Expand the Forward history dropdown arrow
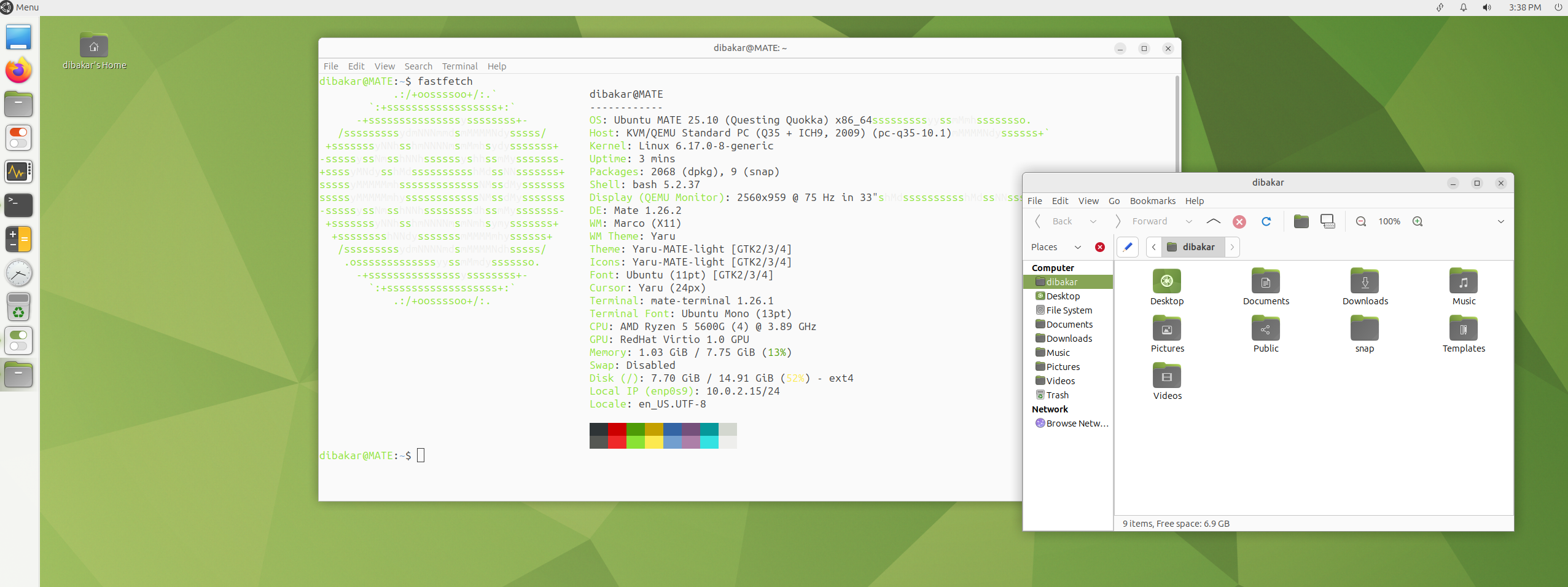This screenshot has width=1568, height=587. point(1189,221)
